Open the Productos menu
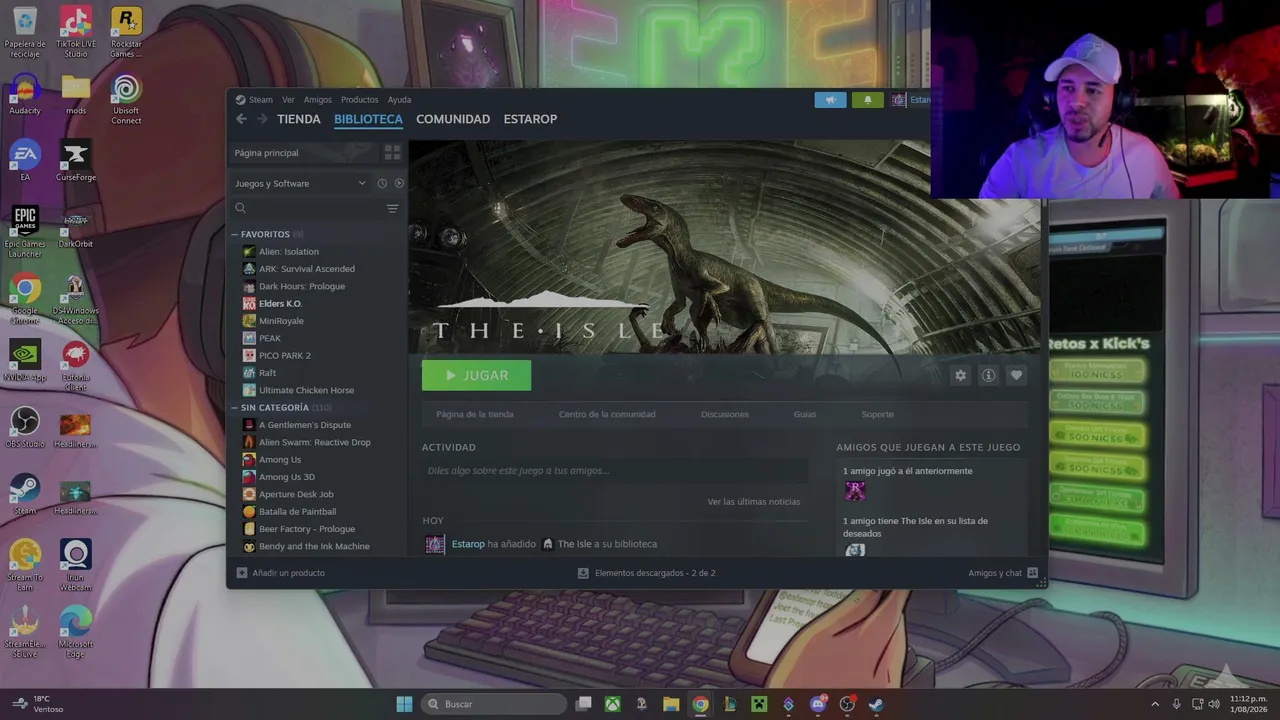The width and height of the screenshot is (1280, 720). 360,100
